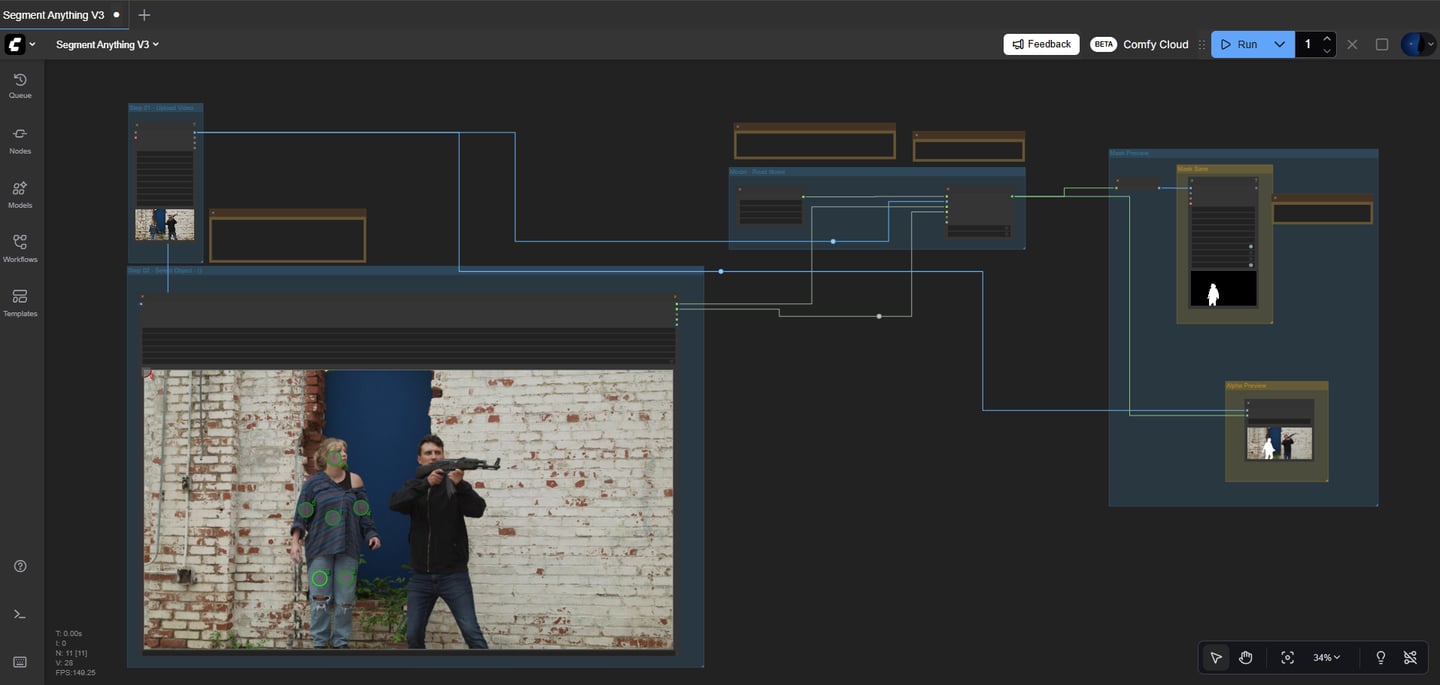Click the ComfyUI logo main menu
The height and width of the screenshot is (685, 1440).
tap(15, 44)
